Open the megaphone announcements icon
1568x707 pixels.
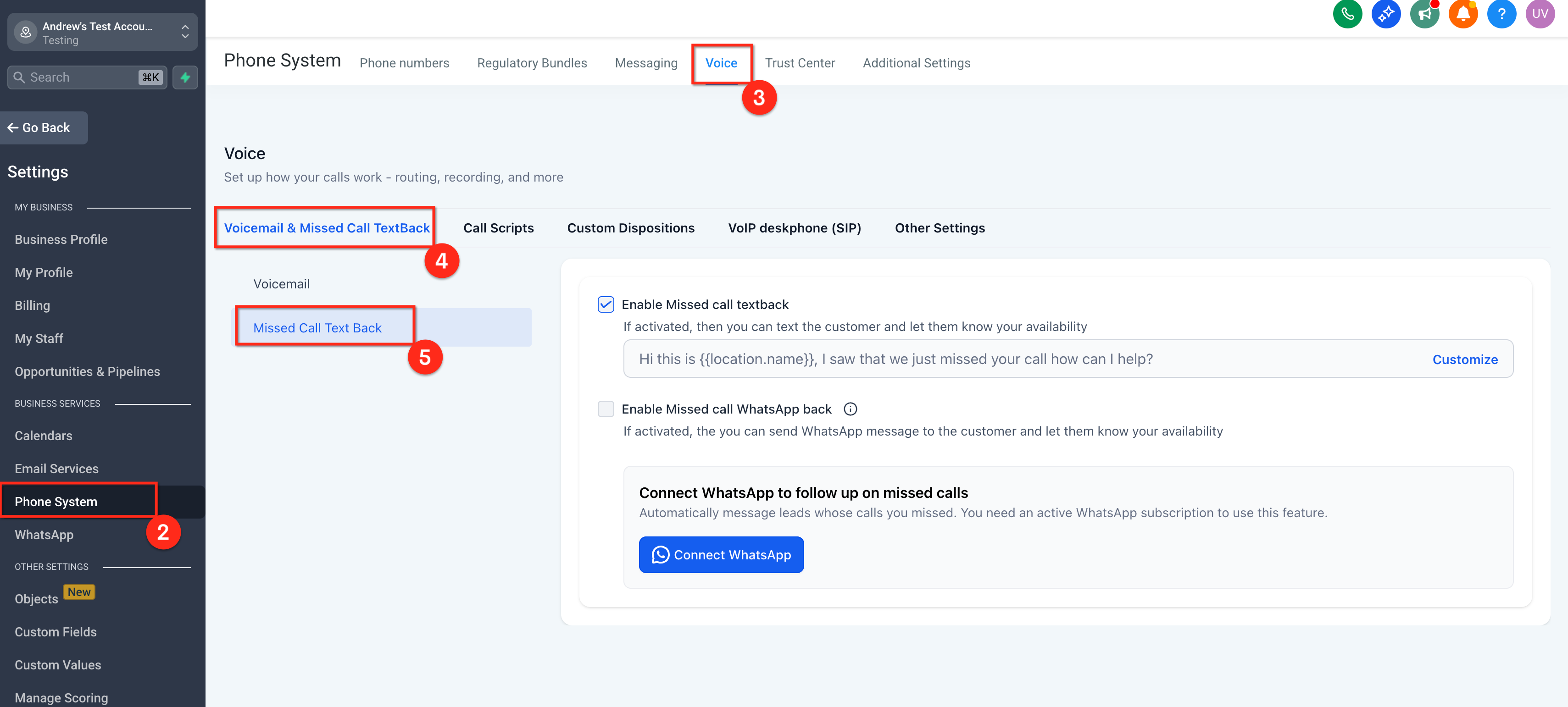pyautogui.click(x=1424, y=14)
